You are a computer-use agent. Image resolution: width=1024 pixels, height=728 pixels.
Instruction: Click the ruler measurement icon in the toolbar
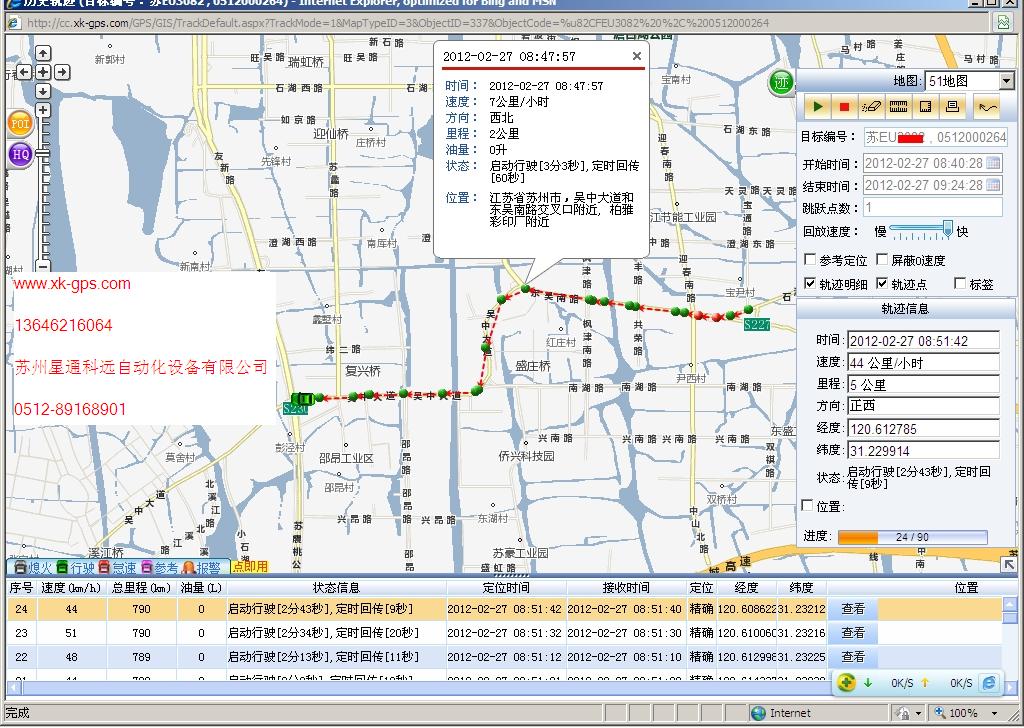coord(899,106)
